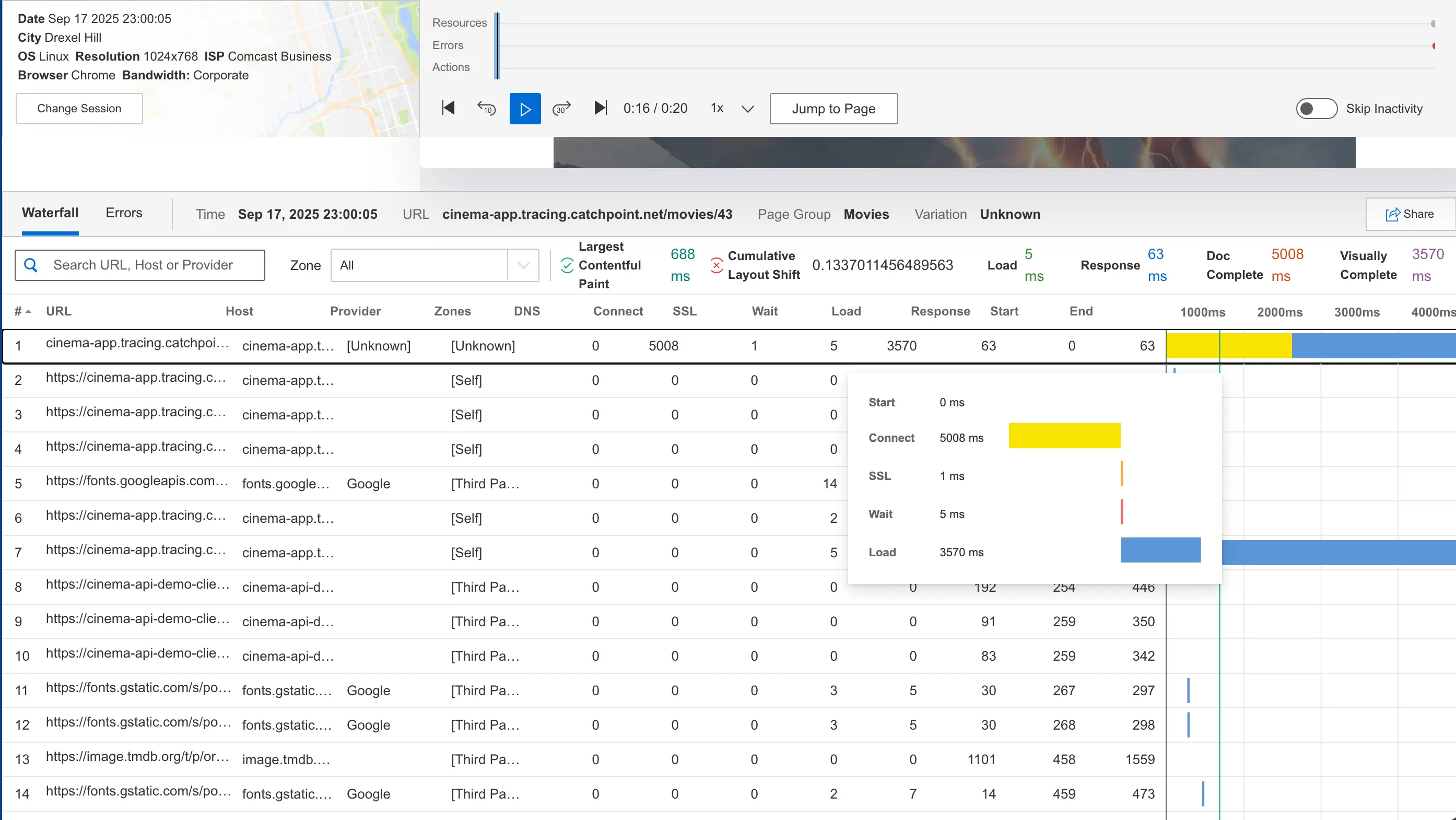
Task: Forward 30 seconds icon
Action: pyautogui.click(x=561, y=108)
